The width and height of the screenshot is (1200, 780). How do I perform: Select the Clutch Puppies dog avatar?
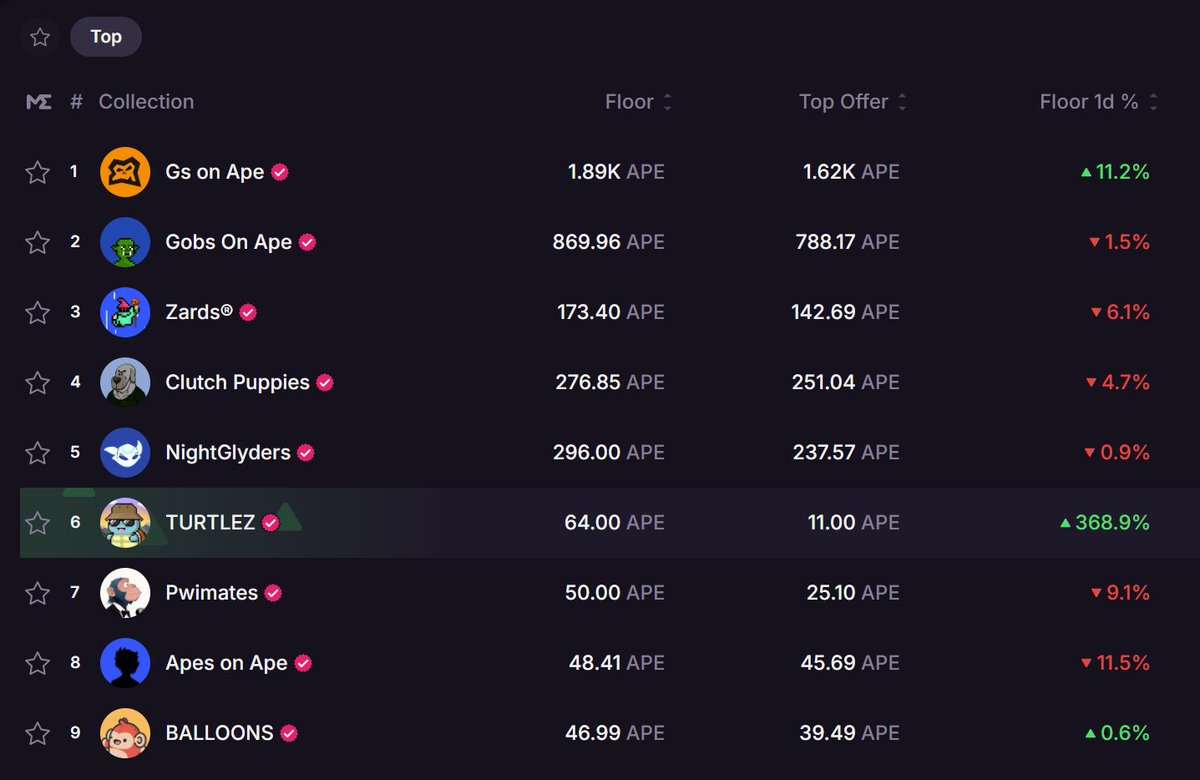[125, 382]
